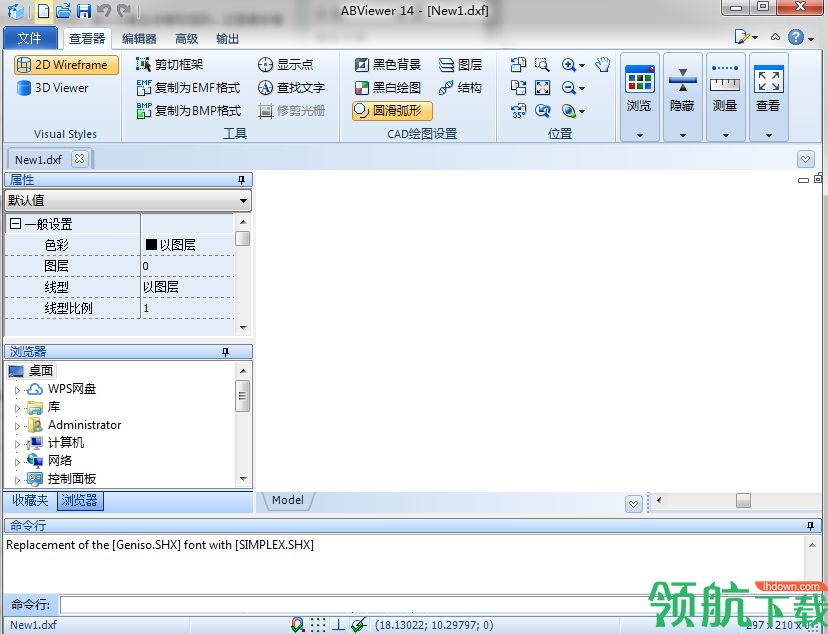The height and width of the screenshot is (634, 828).
Task: Click the 线型比例 value field
Action: (187, 308)
